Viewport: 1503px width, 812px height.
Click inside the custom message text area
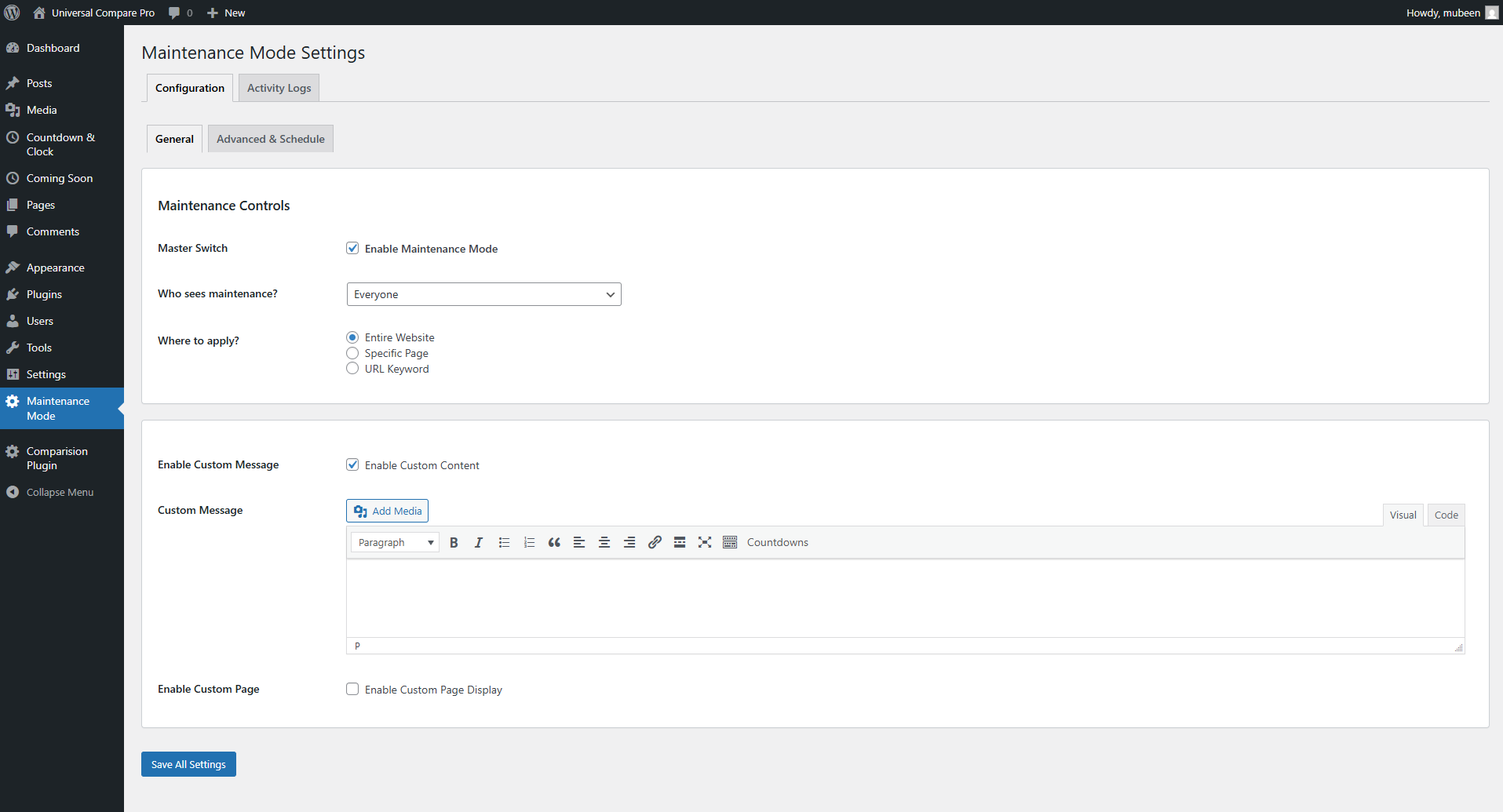click(904, 598)
